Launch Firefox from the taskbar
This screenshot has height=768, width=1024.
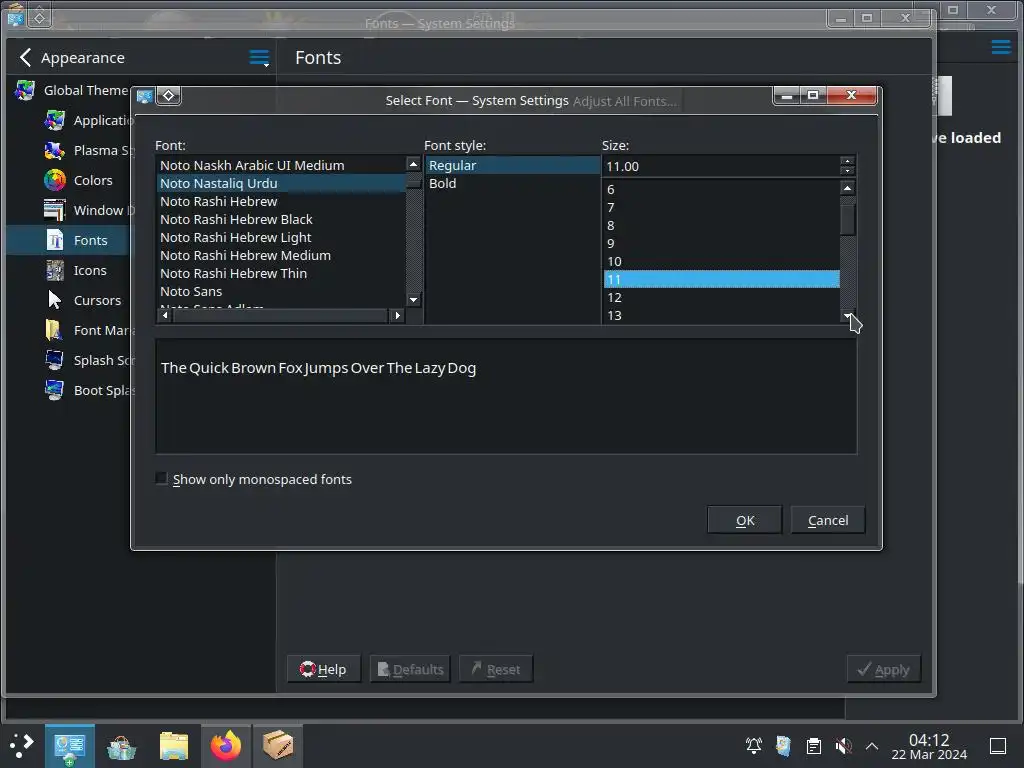(x=226, y=746)
